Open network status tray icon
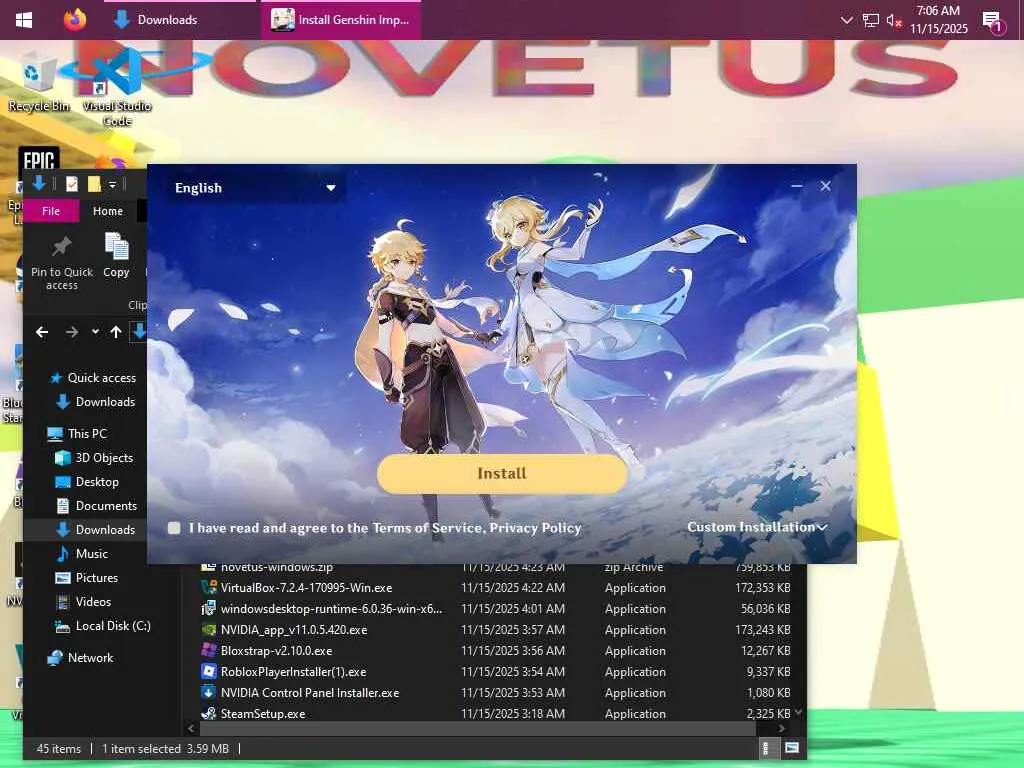 [871, 20]
